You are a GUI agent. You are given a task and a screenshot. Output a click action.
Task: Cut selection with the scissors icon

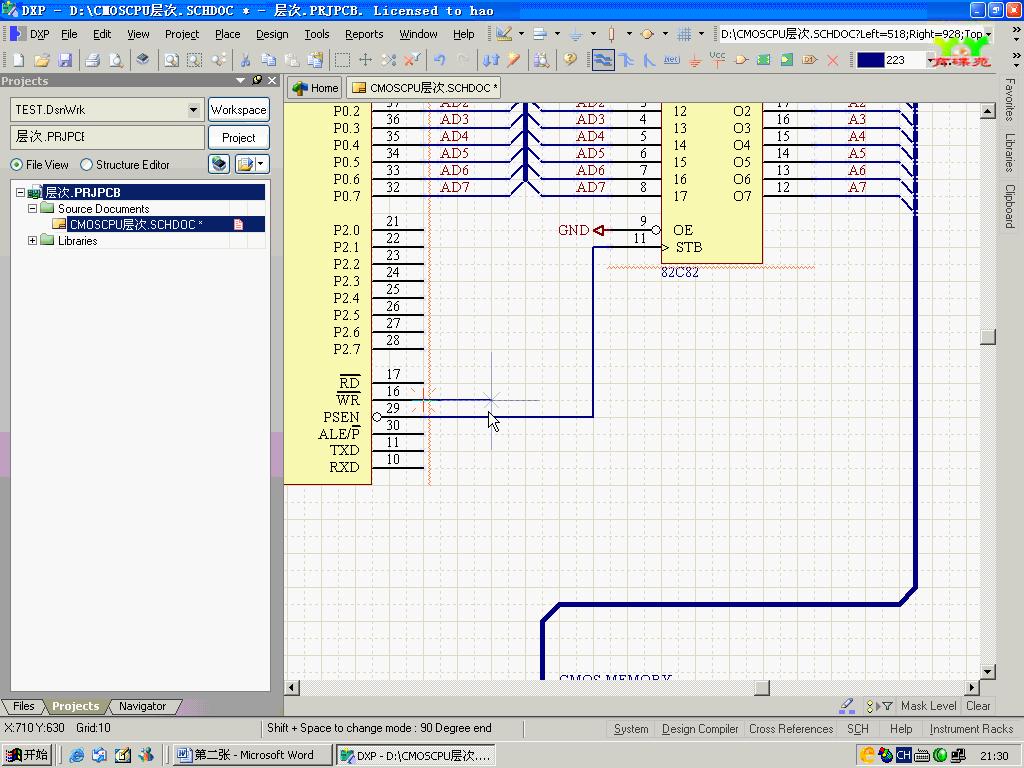(245, 60)
